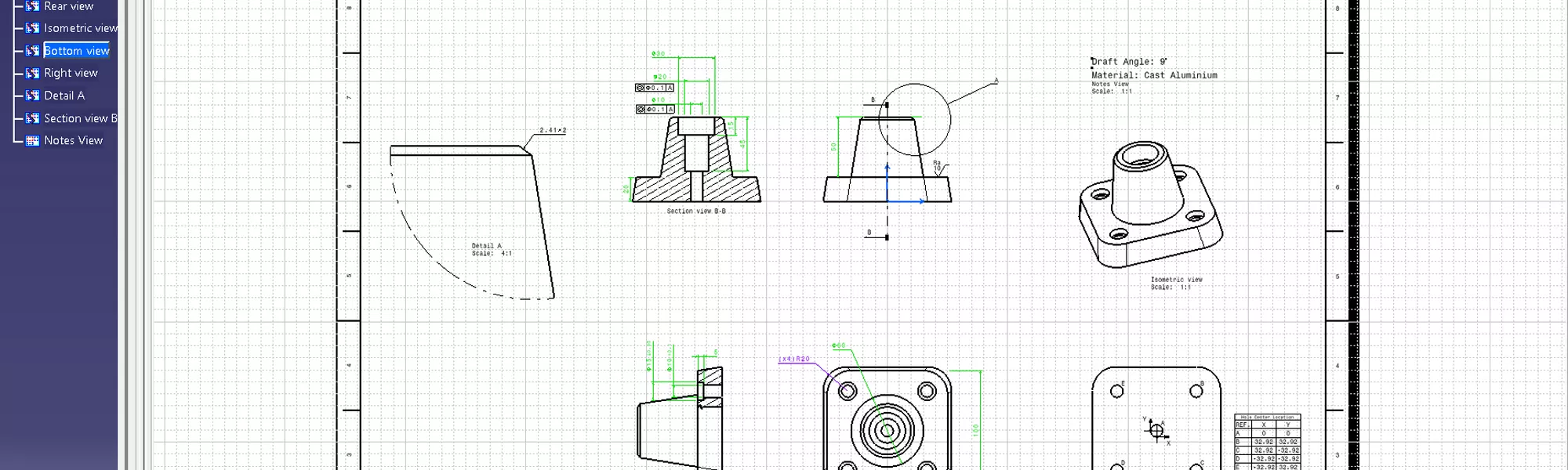Select the Φ60 diameter dimension
The image size is (1568, 470).
coord(839,345)
